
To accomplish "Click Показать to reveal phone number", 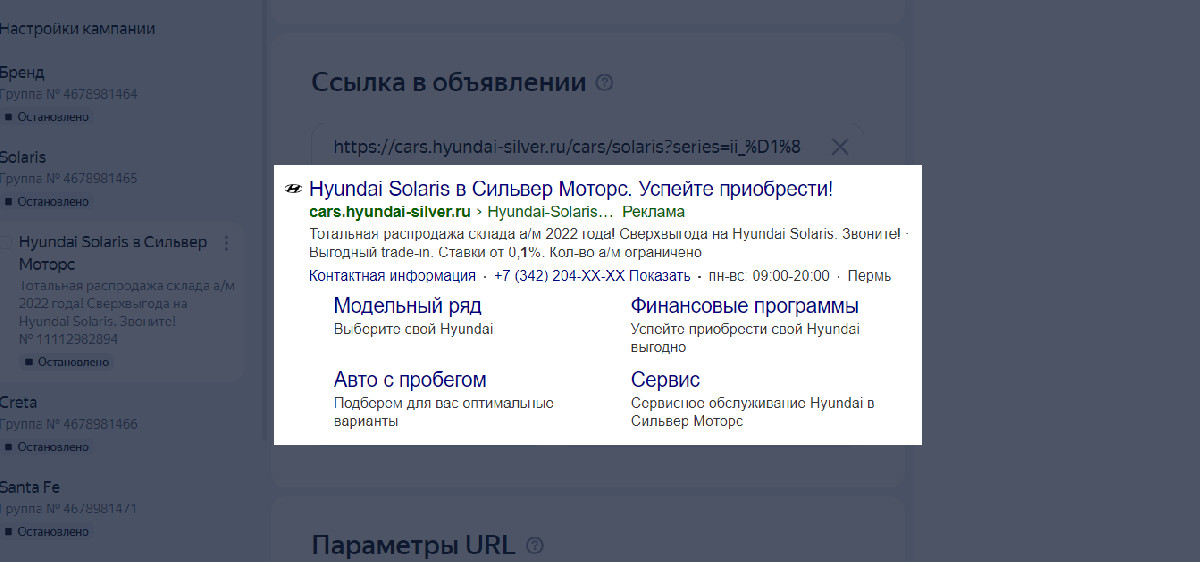I will click(x=660, y=276).
